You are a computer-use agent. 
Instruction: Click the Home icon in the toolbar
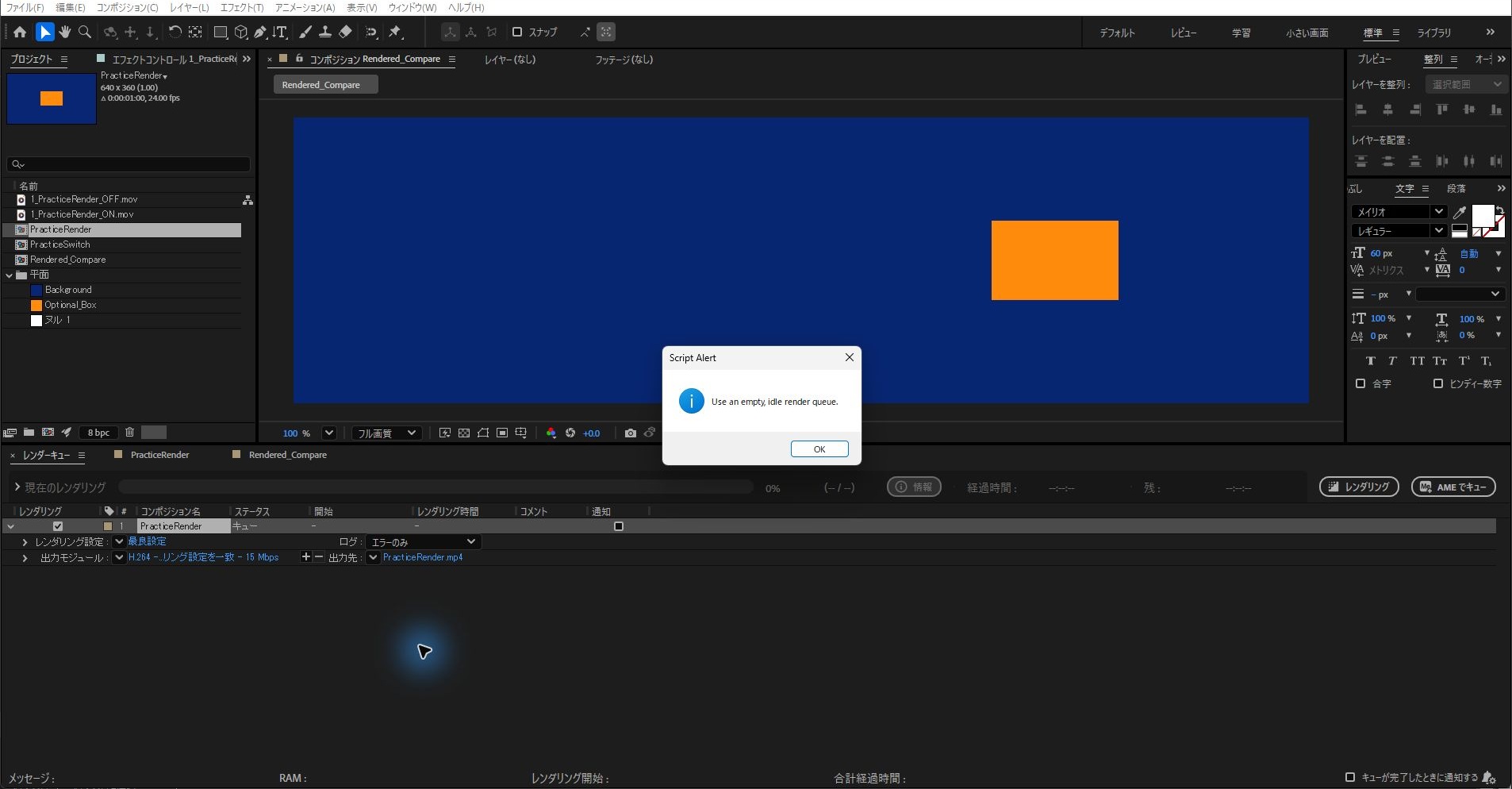(x=20, y=33)
